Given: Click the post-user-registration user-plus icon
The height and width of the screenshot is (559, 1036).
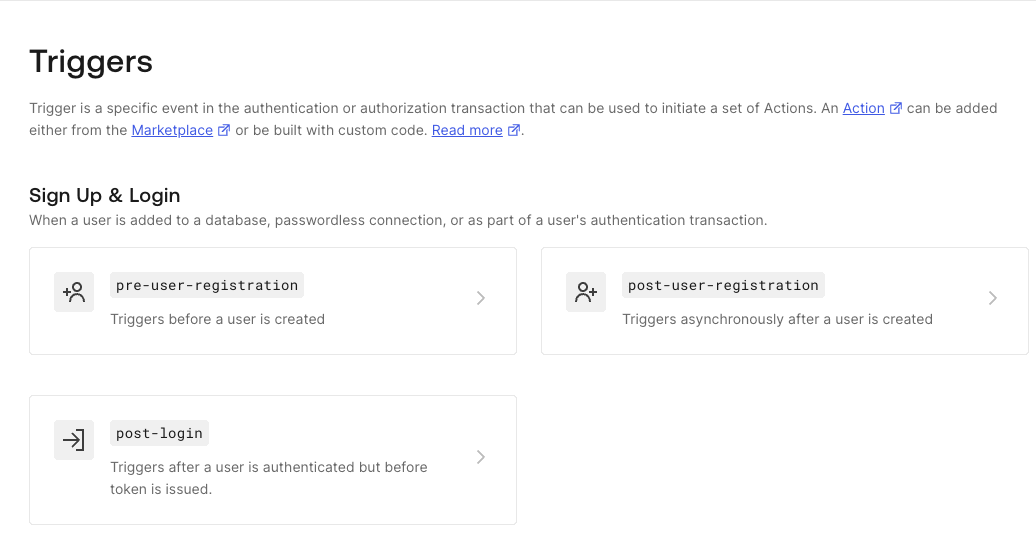Looking at the screenshot, I should coord(586,292).
